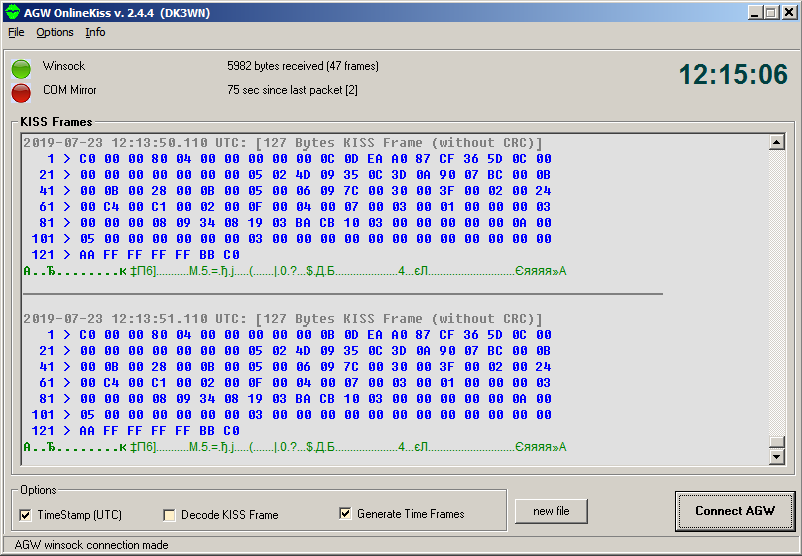Click the KISS Frames scrollbar up arrow
The image size is (802, 556).
tap(776, 142)
